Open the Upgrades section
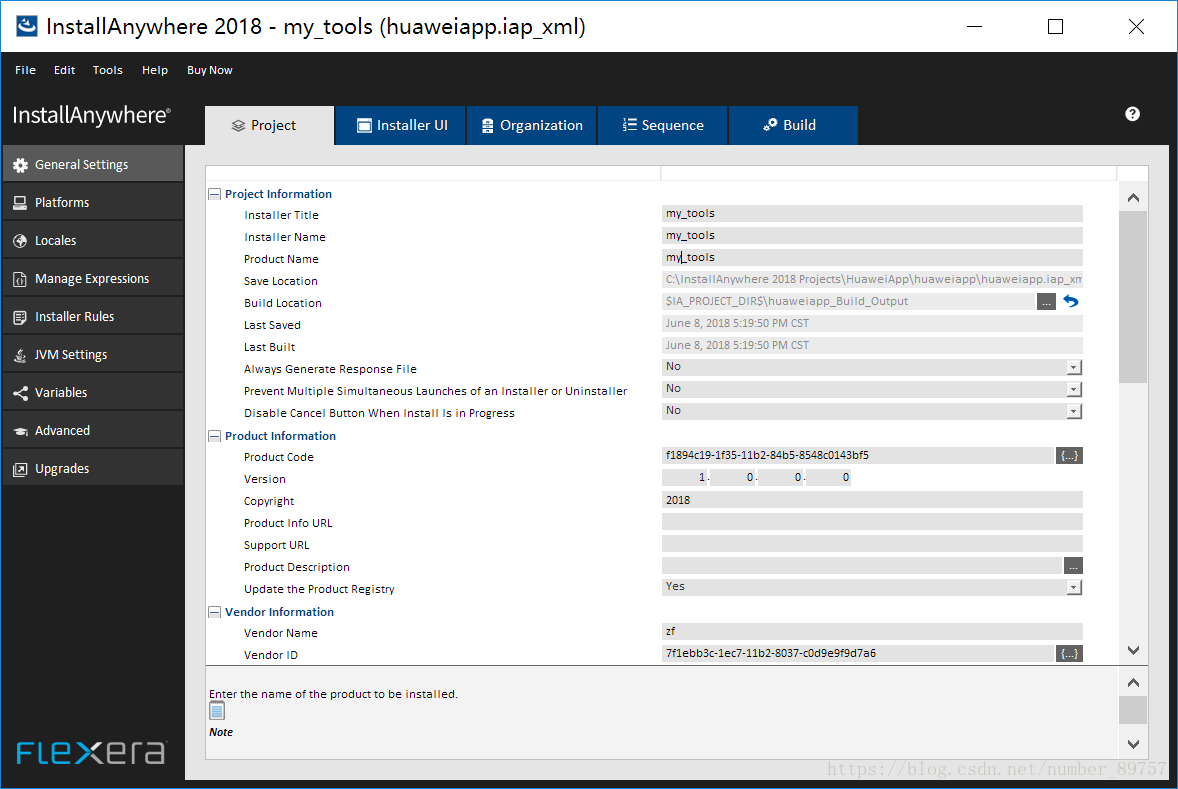Image resolution: width=1178 pixels, height=789 pixels. coord(92,468)
